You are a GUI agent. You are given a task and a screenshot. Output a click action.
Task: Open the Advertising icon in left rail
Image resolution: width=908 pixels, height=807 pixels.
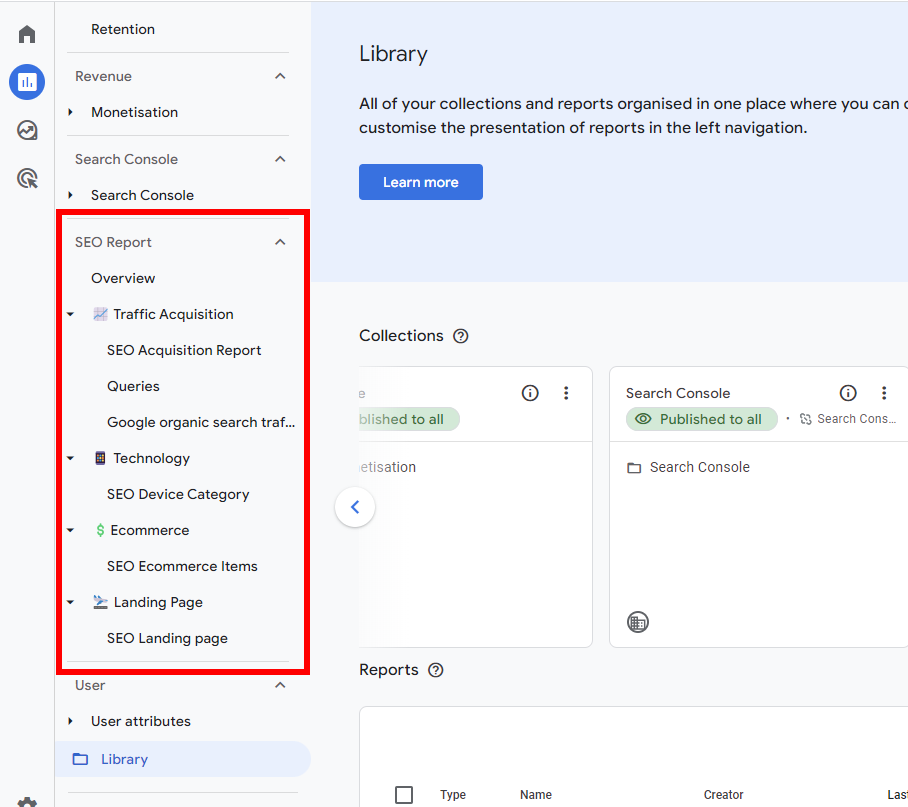click(27, 179)
